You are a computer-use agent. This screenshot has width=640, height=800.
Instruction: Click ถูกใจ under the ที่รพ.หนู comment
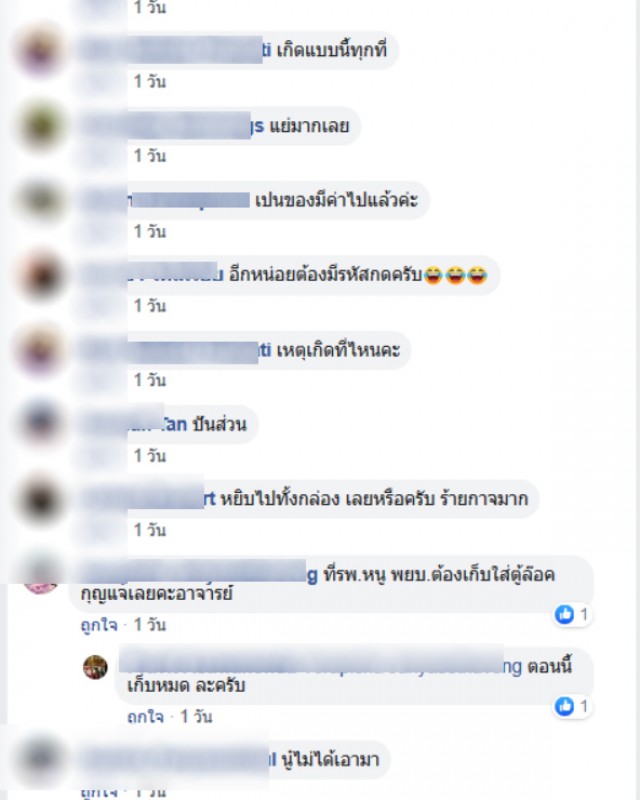[99, 625]
